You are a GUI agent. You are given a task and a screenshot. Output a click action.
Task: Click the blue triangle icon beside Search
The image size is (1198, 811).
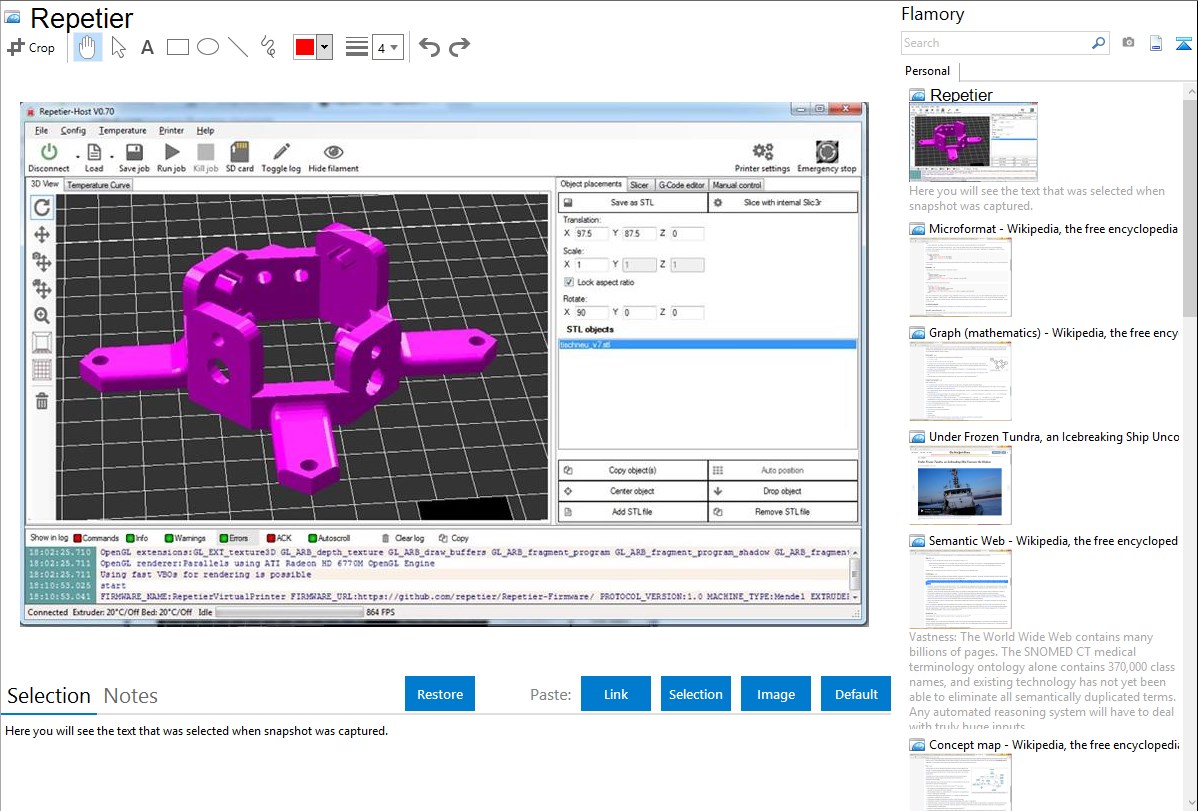pyautogui.click(x=1183, y=43)
